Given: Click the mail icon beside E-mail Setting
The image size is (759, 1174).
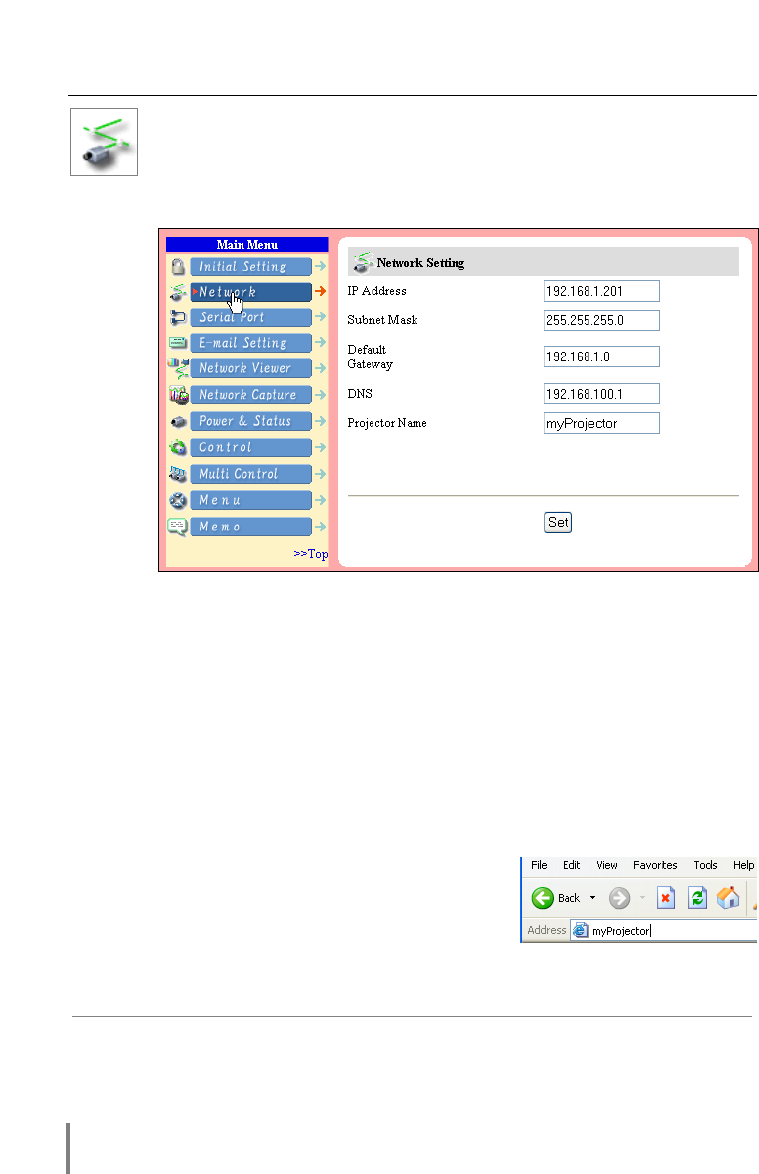Looking at the screenshot, I should tap(178, 343).
